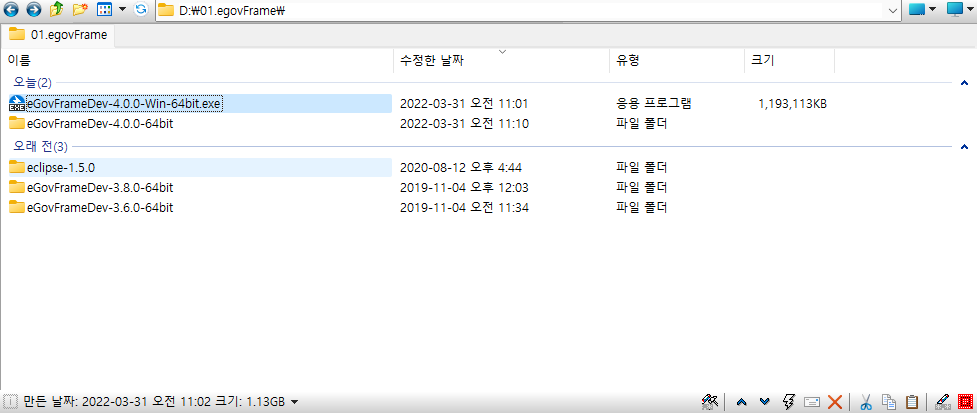977x413 pixels.
Task: Sort by the 이름 column header
Action: [19, 60]
